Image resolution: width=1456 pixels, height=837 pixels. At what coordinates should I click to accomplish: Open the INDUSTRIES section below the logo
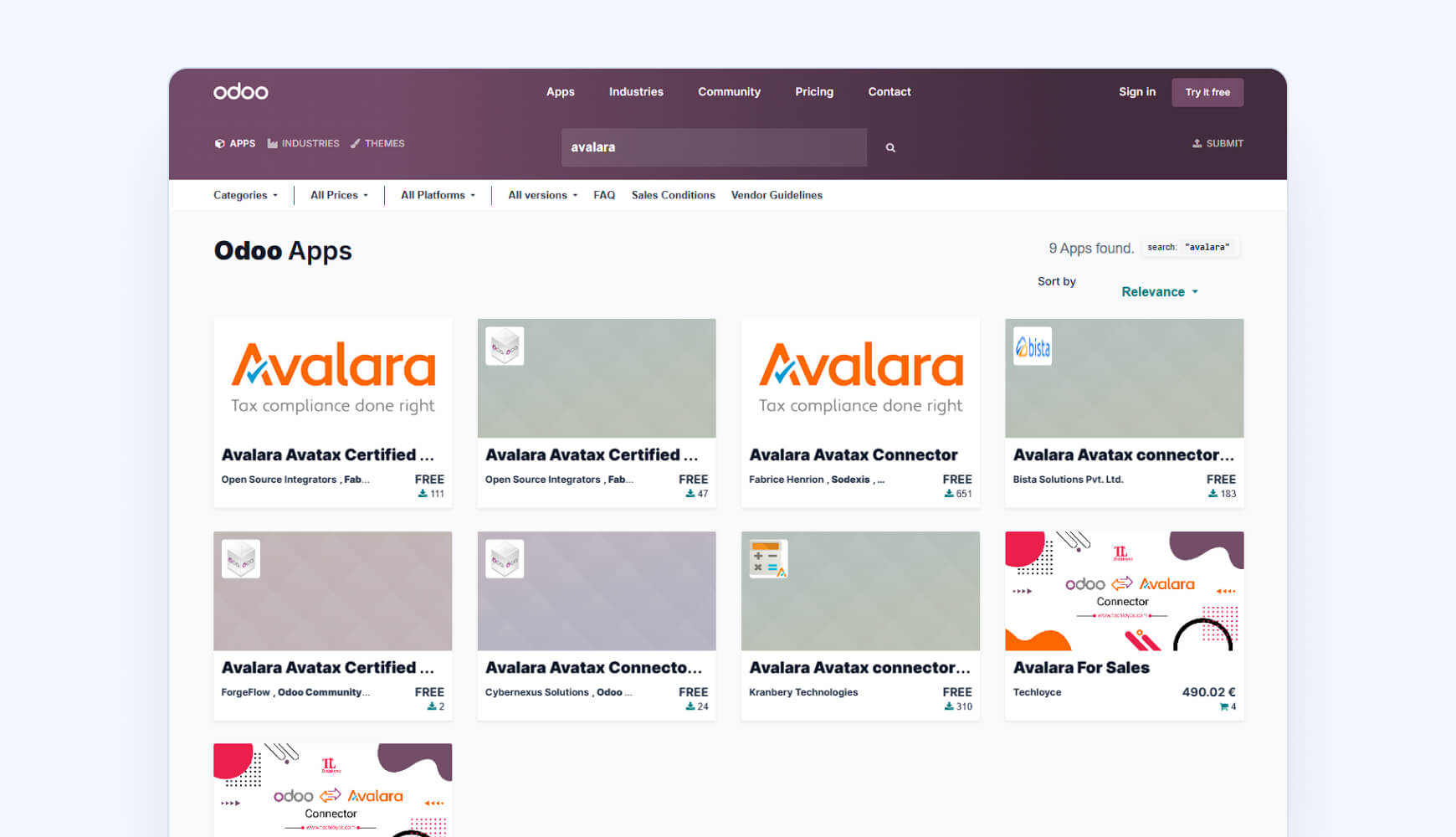click(303, 143)
